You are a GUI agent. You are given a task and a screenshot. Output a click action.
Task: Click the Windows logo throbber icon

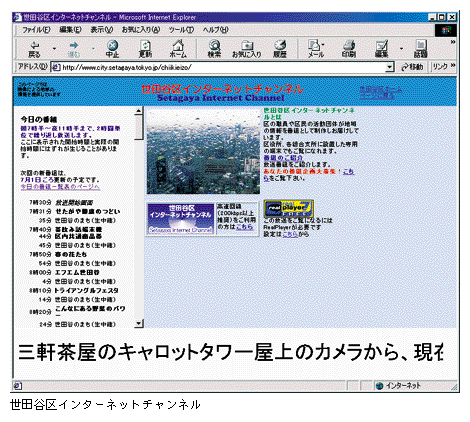click(x=446, y=30)
